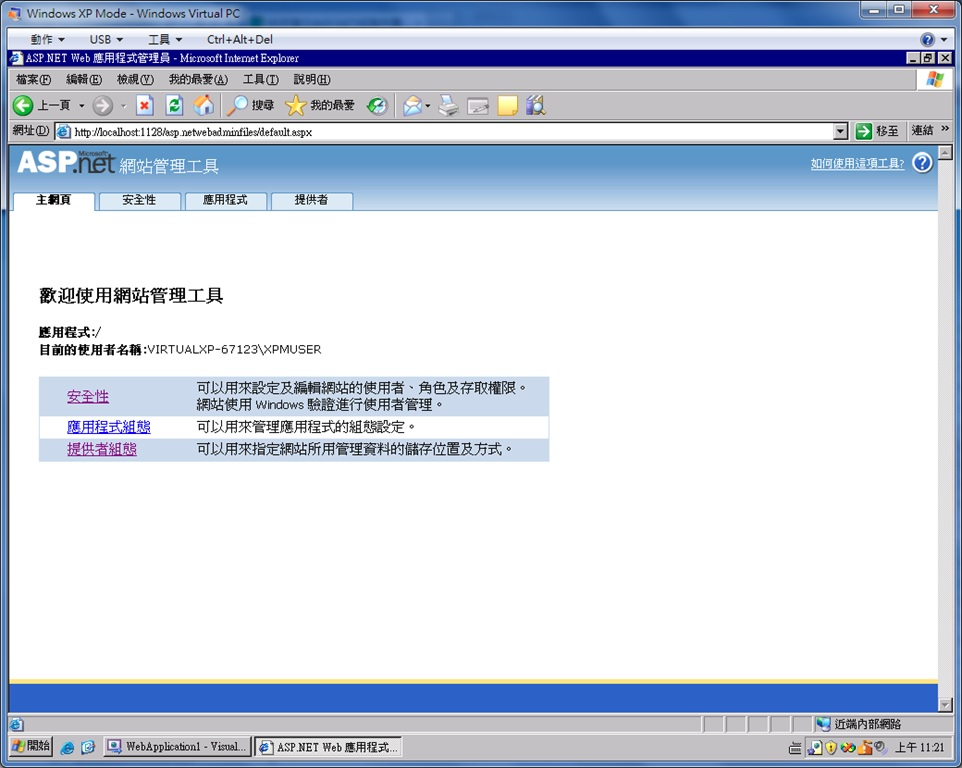Open the Forward button history dropdown arrow
The image size is (962, 768).
[x=123, y=106]
